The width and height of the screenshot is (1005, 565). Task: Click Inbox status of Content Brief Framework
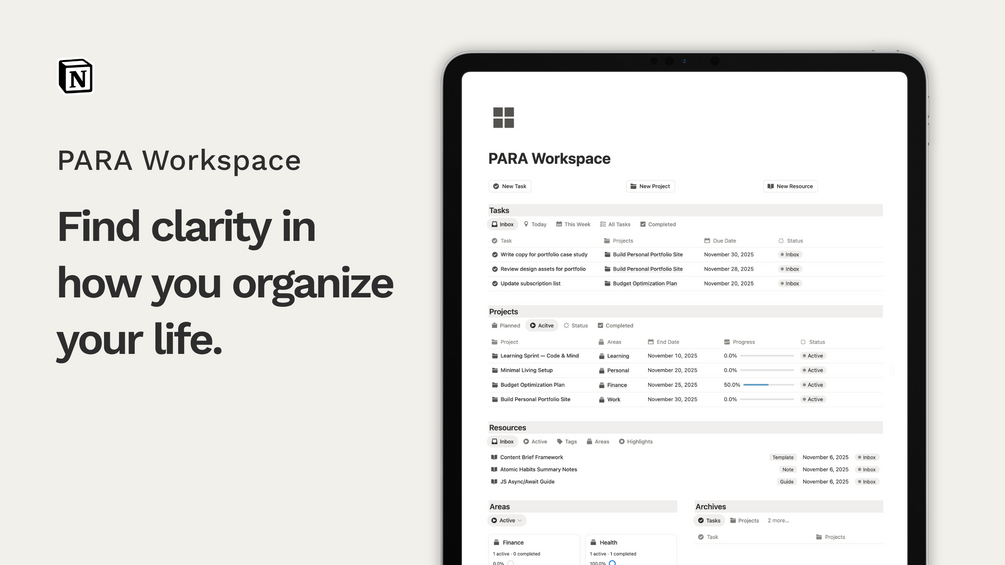[x=868, y=457]
